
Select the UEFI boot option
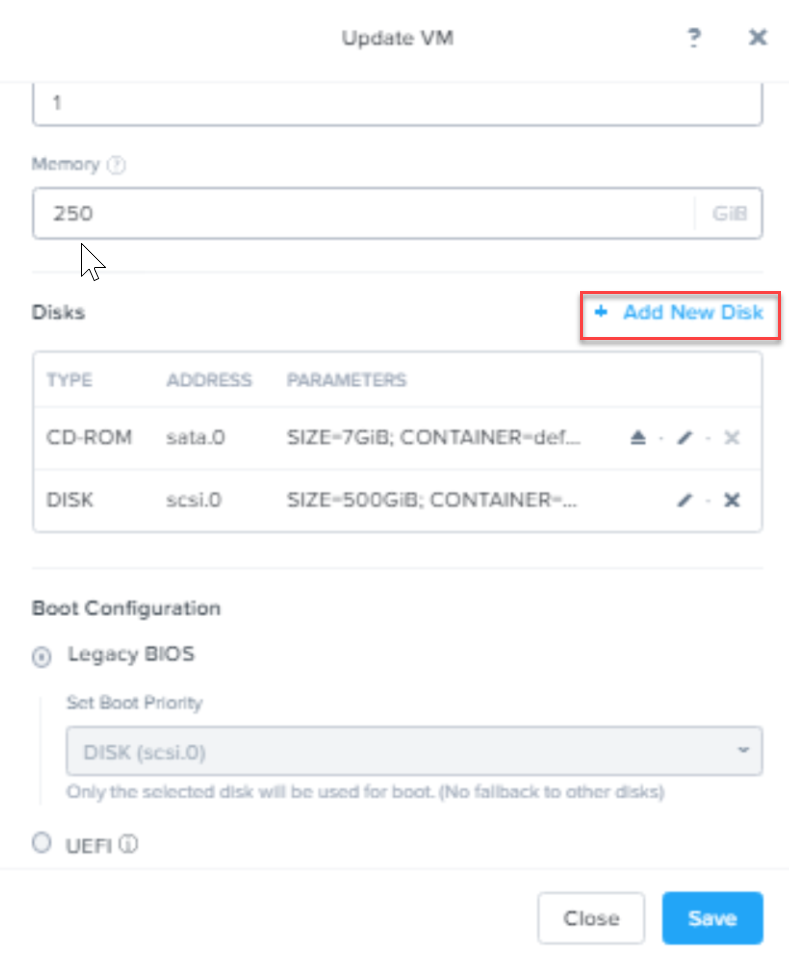point(42,844)
